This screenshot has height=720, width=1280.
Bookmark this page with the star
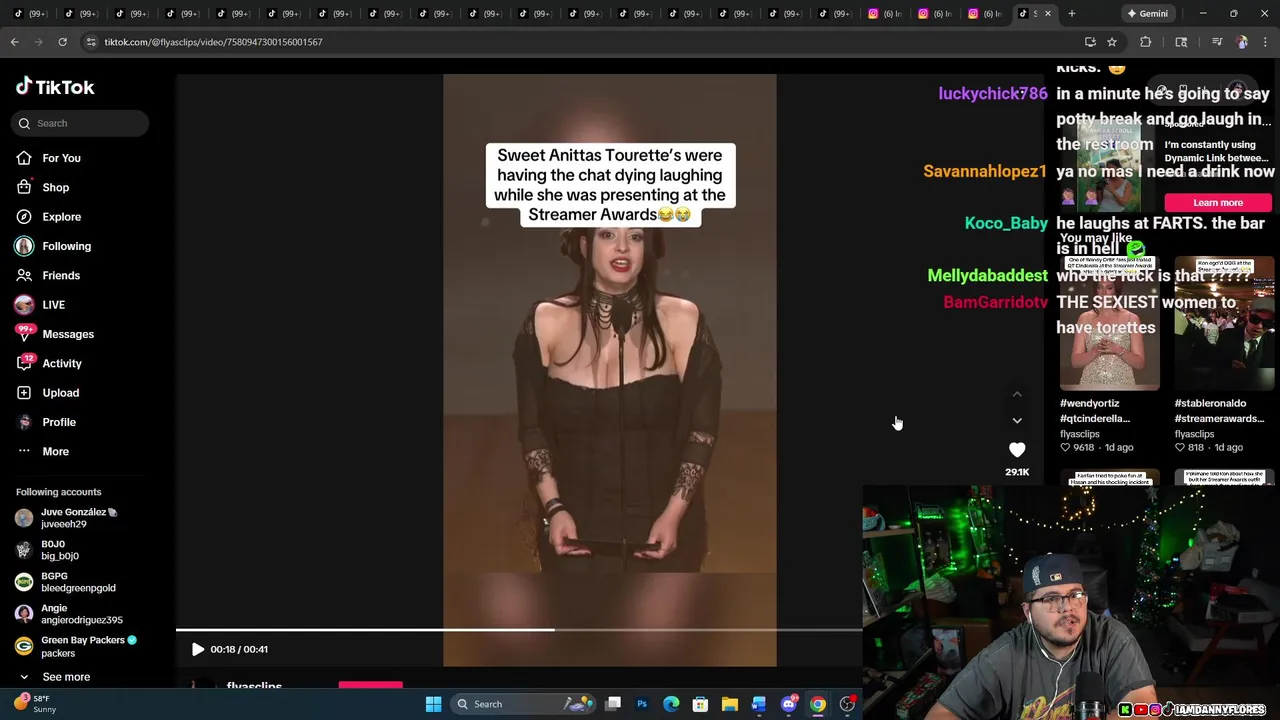[x=1112, y=42]
